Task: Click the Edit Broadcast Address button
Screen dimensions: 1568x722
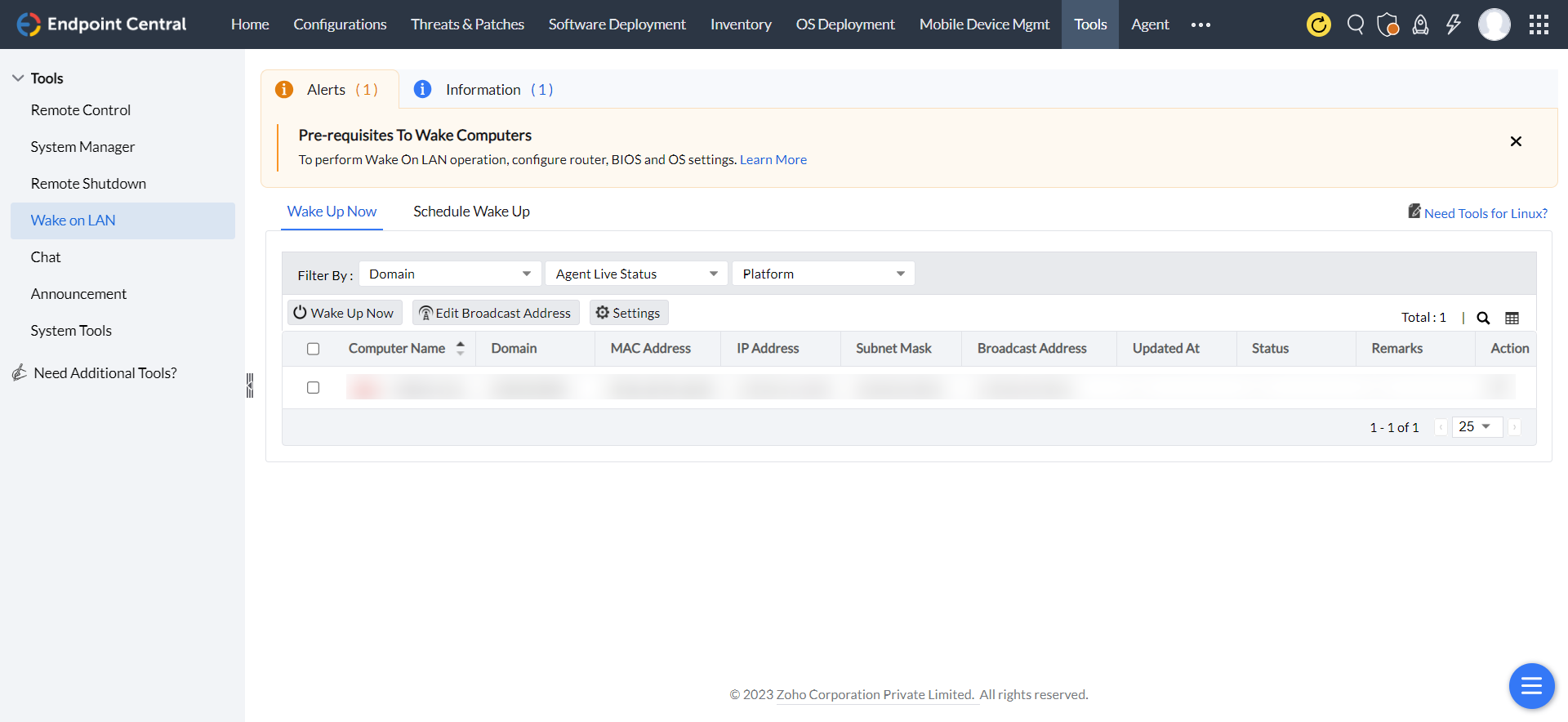Action: [495, 313]
